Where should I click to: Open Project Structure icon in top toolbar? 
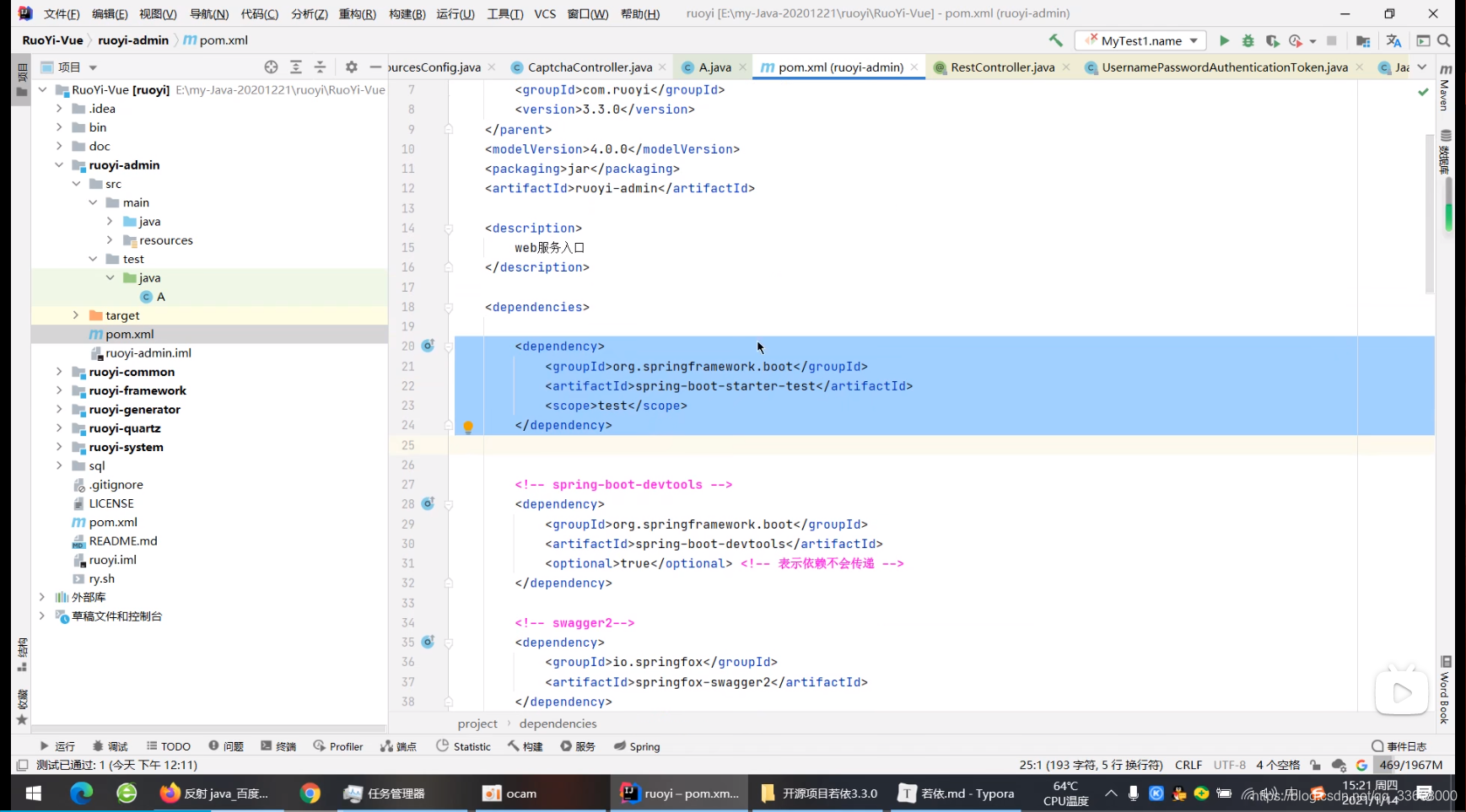point(1363,40)
